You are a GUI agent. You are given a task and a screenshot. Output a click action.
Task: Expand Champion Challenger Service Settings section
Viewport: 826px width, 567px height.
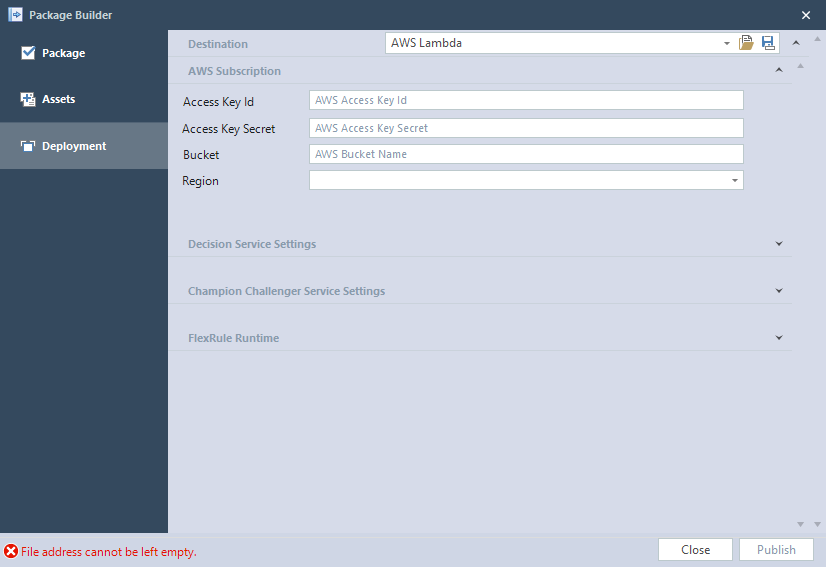[779, 290]
